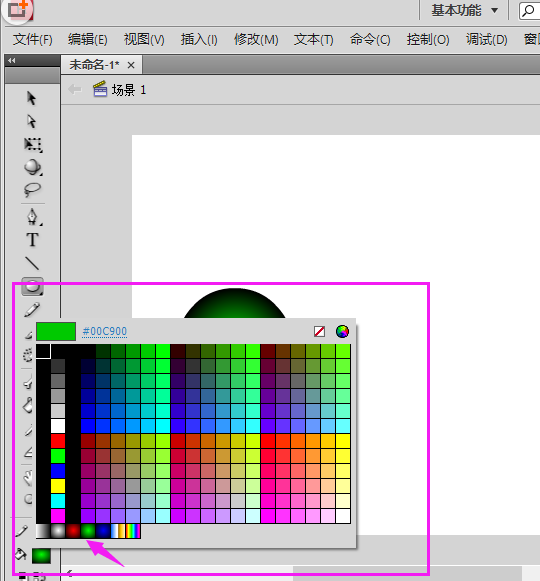
Task: Select the Oval shape tool
Action: 32,286
